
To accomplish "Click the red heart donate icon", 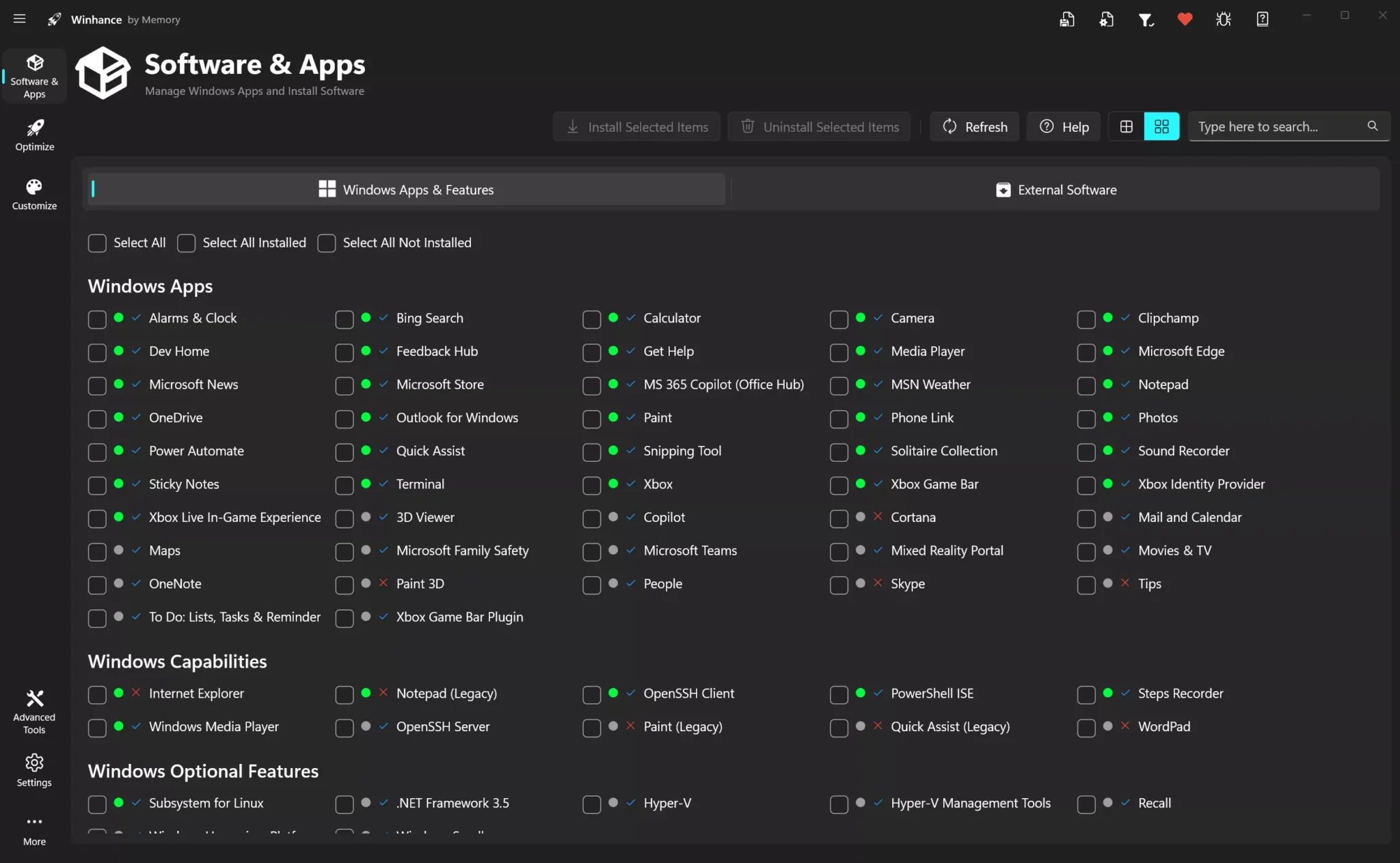I will tap(1185, 19).
